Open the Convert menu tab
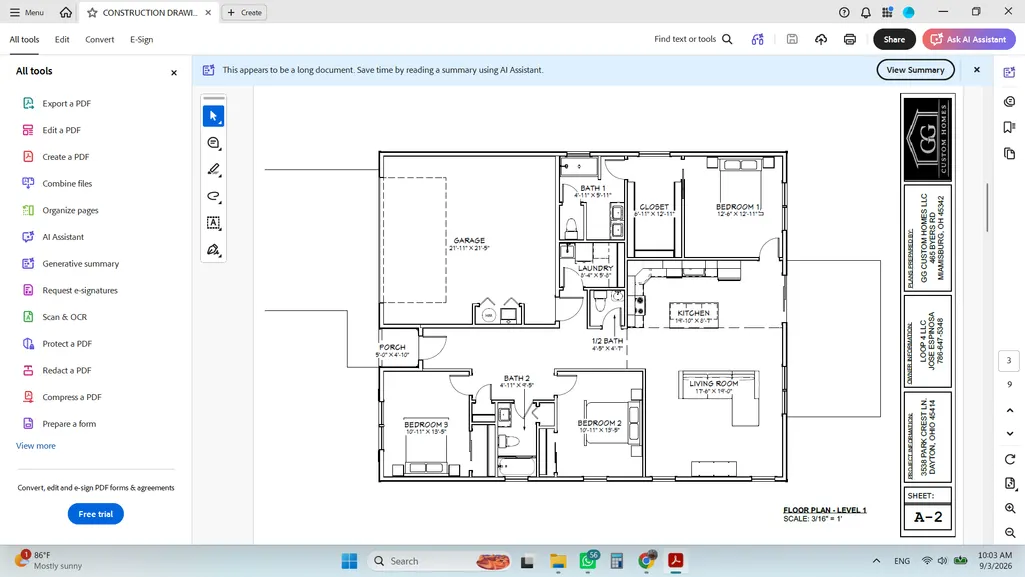1025x577 pixels. click(x=99, y=40)
